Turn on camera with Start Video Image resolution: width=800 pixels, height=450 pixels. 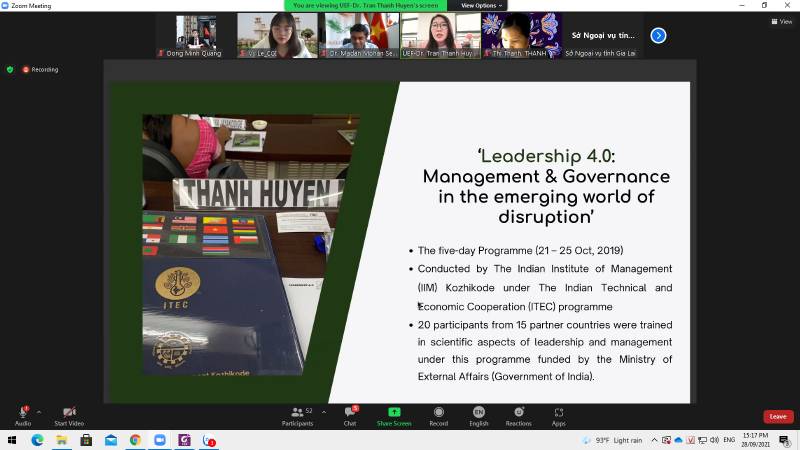(68, 415)
